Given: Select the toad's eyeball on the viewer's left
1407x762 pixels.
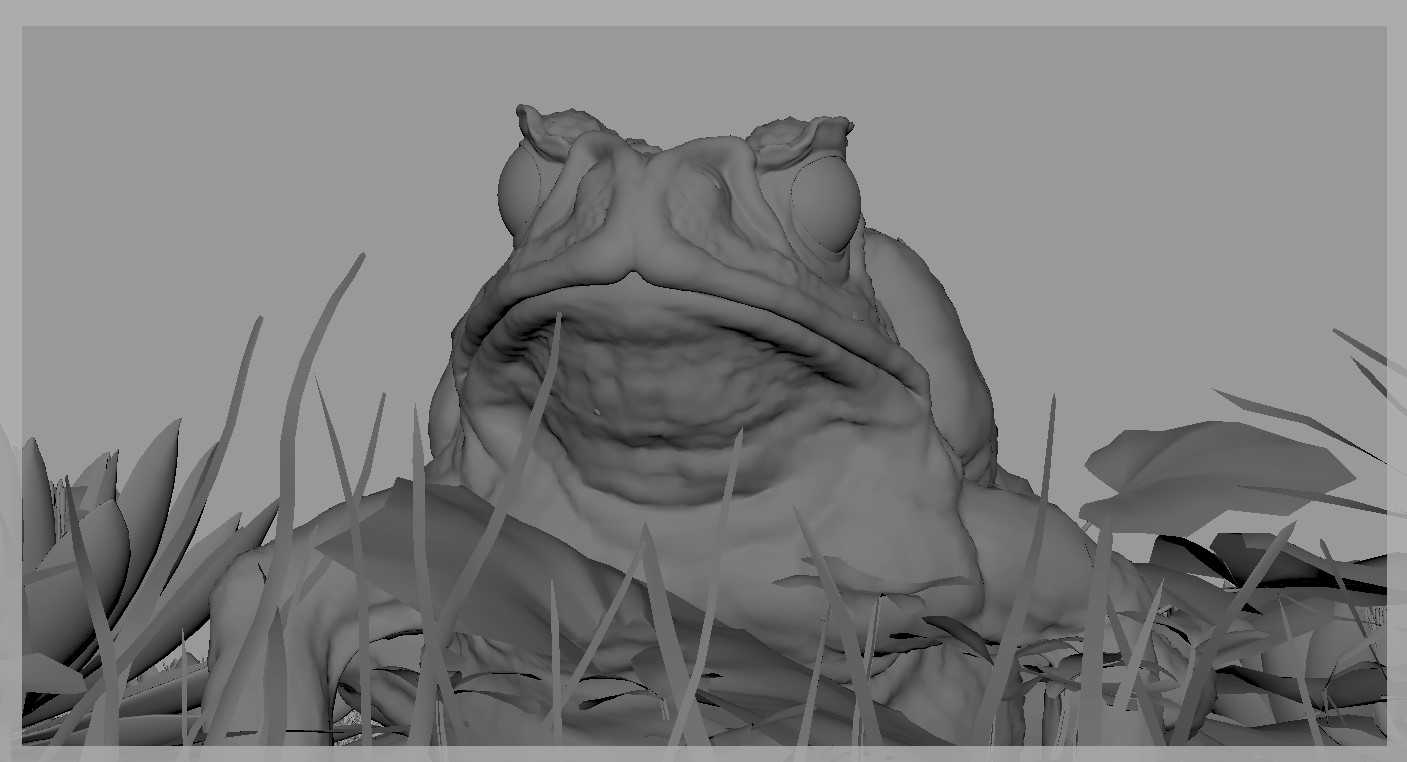Looking at the screenshot, I should [x=519, y=190].
